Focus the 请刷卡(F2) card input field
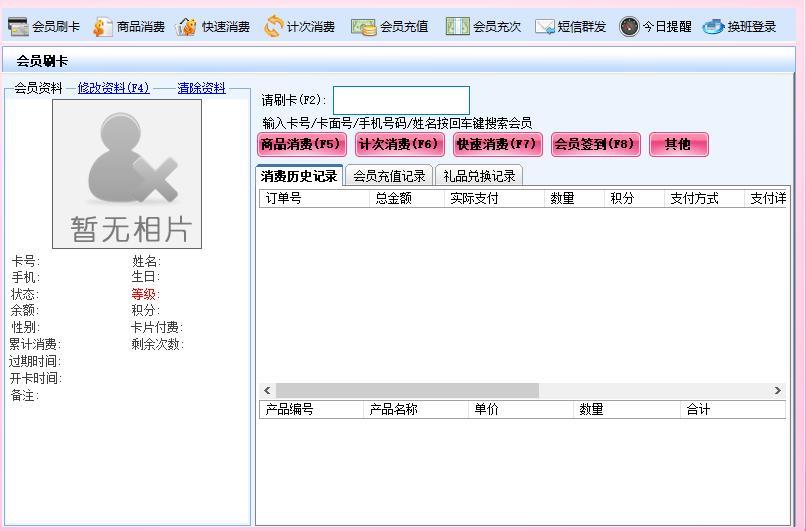Viewport: 806px width, 531px height. coord(401,100)
